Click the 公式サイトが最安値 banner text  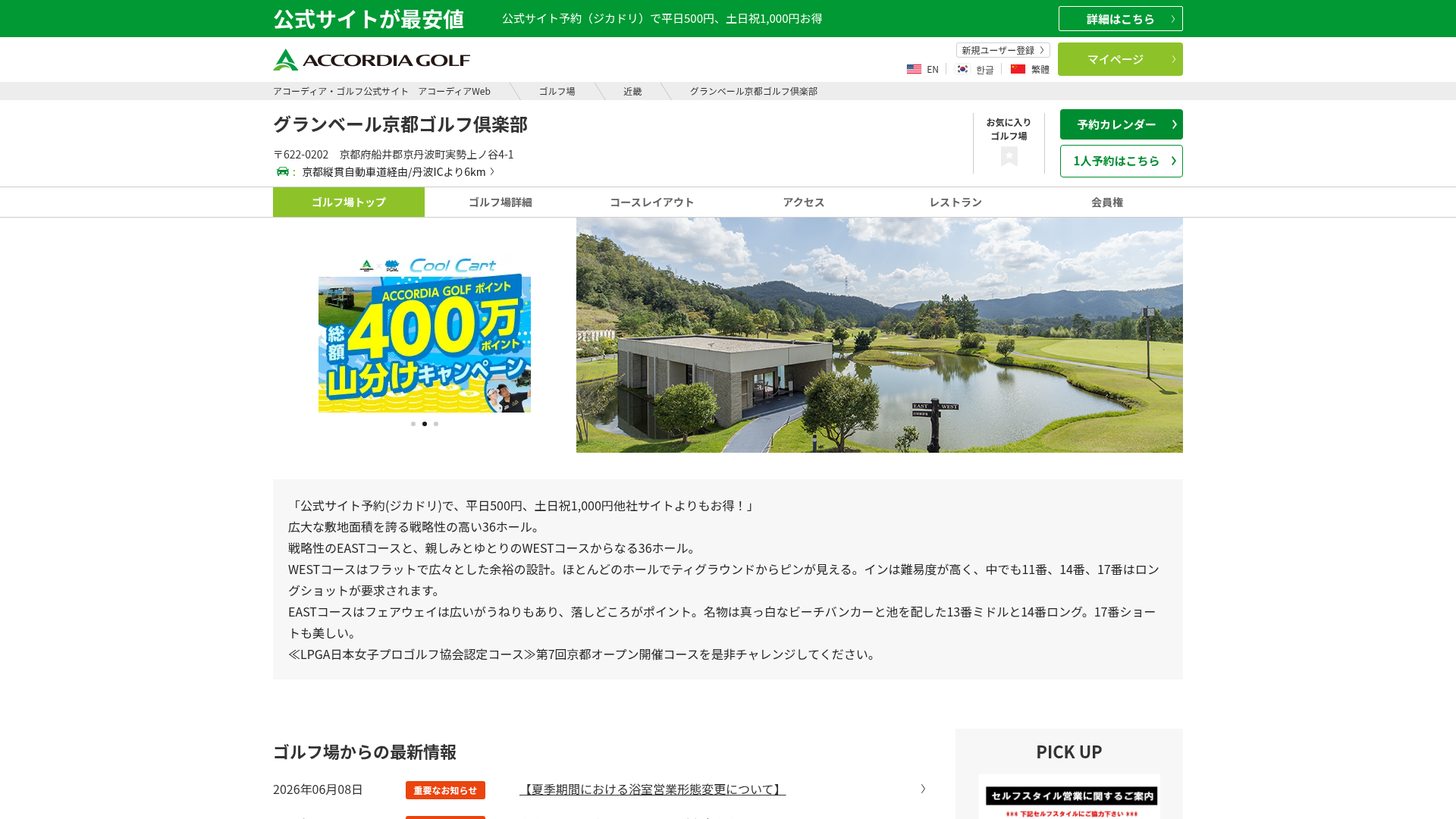coord(369,19)
